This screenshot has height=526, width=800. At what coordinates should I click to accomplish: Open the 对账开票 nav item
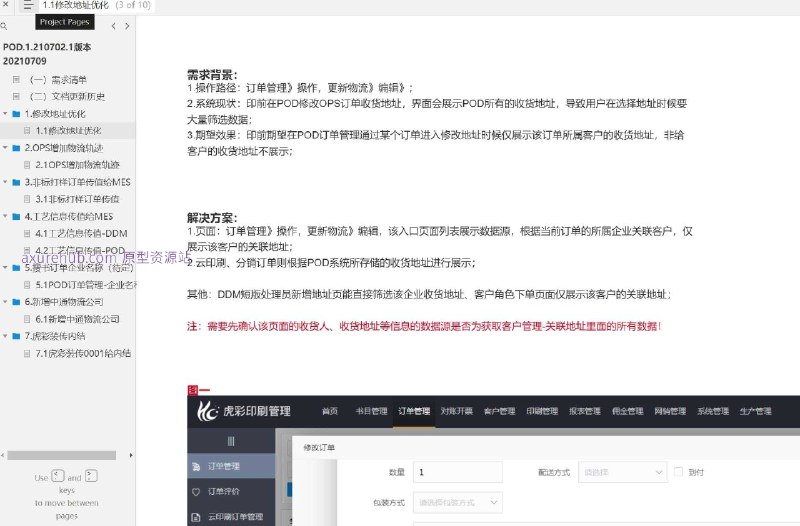[x=457, y=411]
